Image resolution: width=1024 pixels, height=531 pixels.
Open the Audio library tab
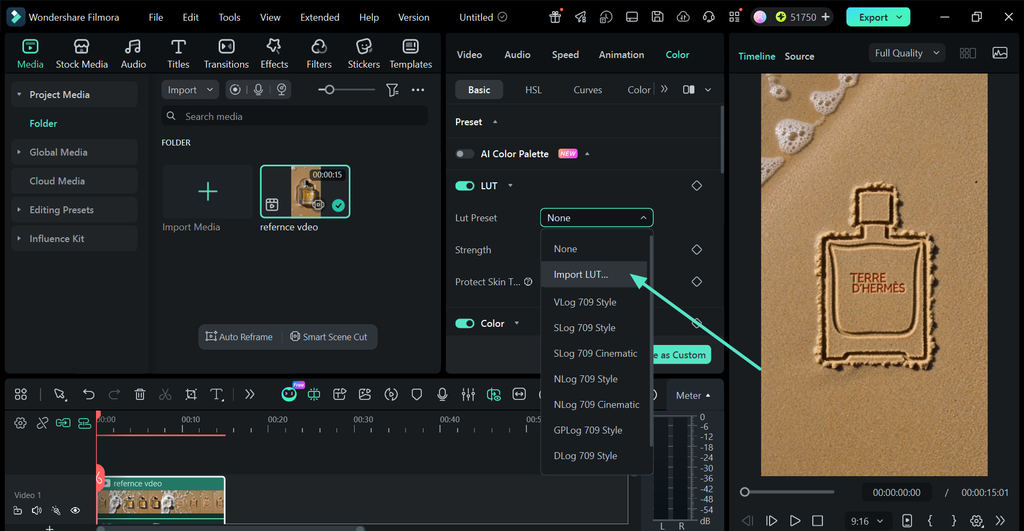[133, 54]
